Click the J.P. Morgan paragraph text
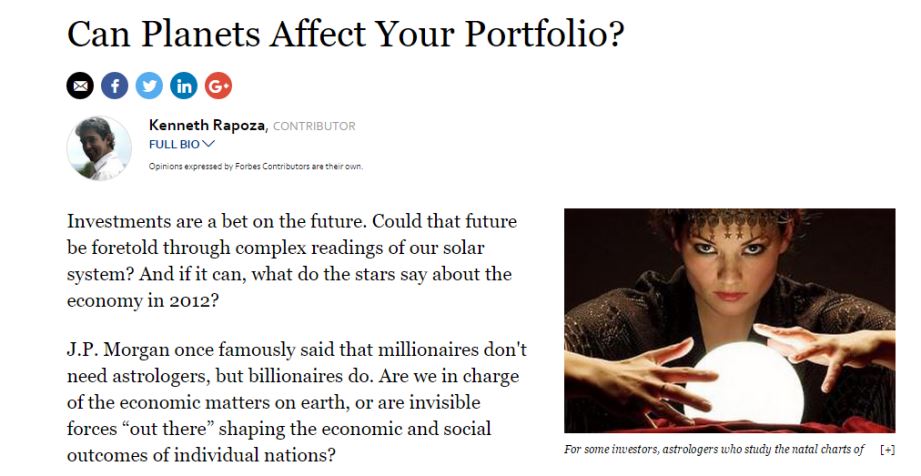The height and width of the screenshot is (476, 921). (x=297, y=402)
